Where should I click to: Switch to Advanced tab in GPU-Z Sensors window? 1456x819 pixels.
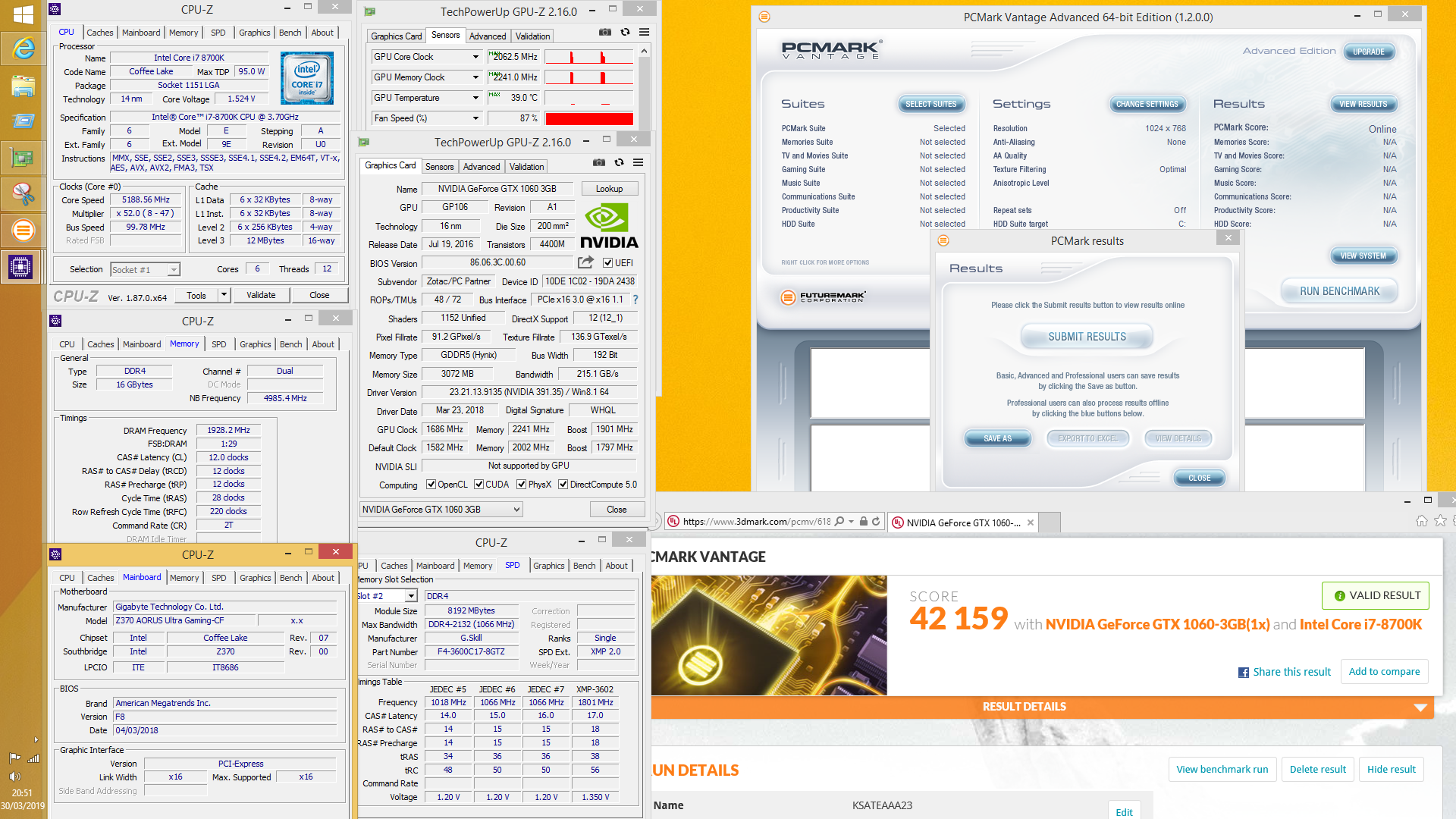[487, 36]
